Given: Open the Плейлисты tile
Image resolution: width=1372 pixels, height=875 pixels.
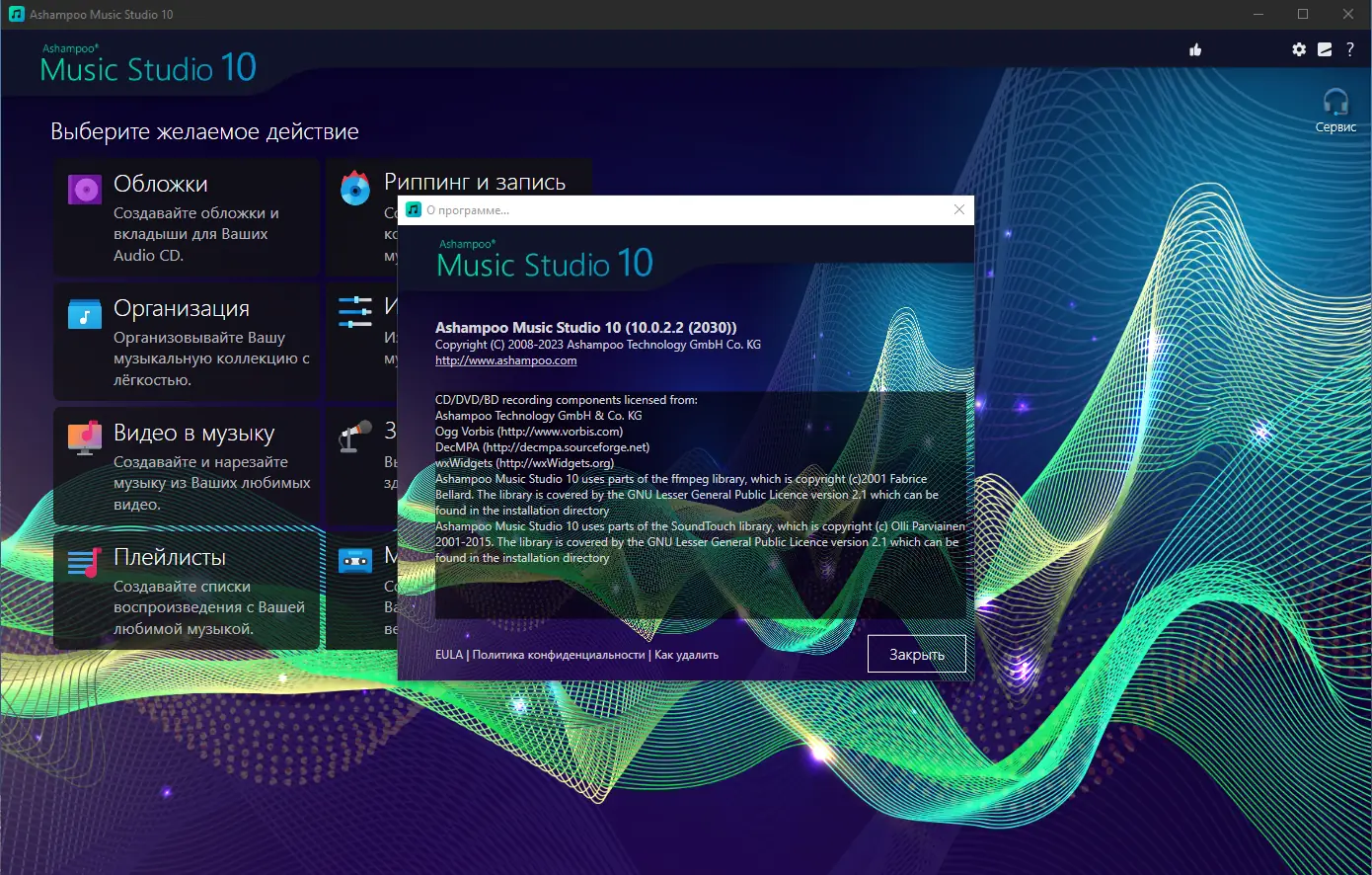Looking at the screenshot, I should click(x=187, y=591).
